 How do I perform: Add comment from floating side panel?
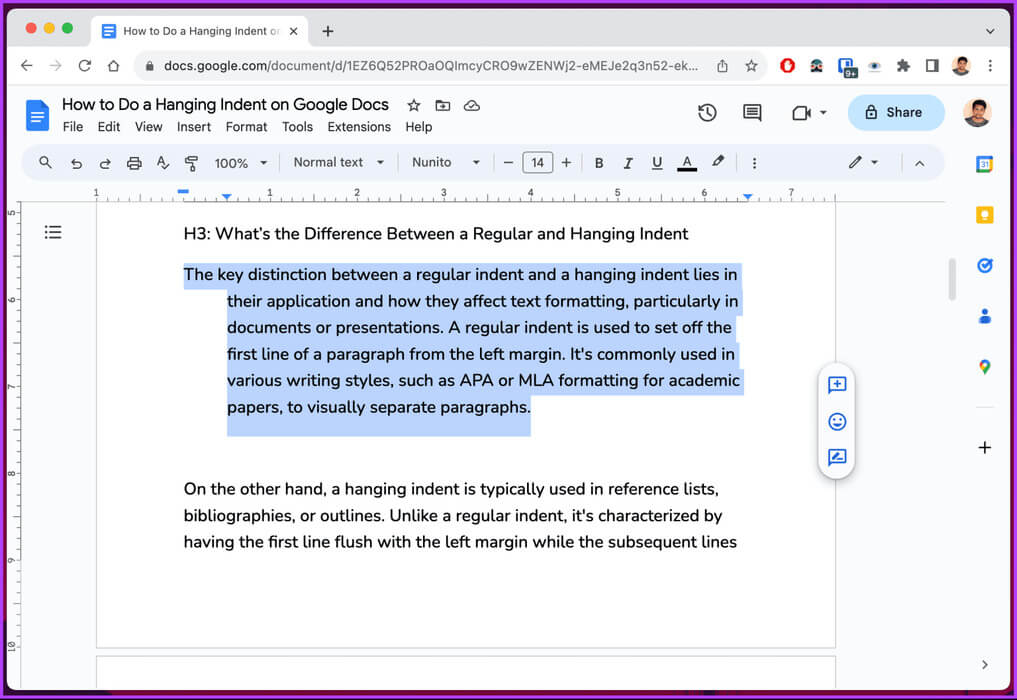pos(837,385)
